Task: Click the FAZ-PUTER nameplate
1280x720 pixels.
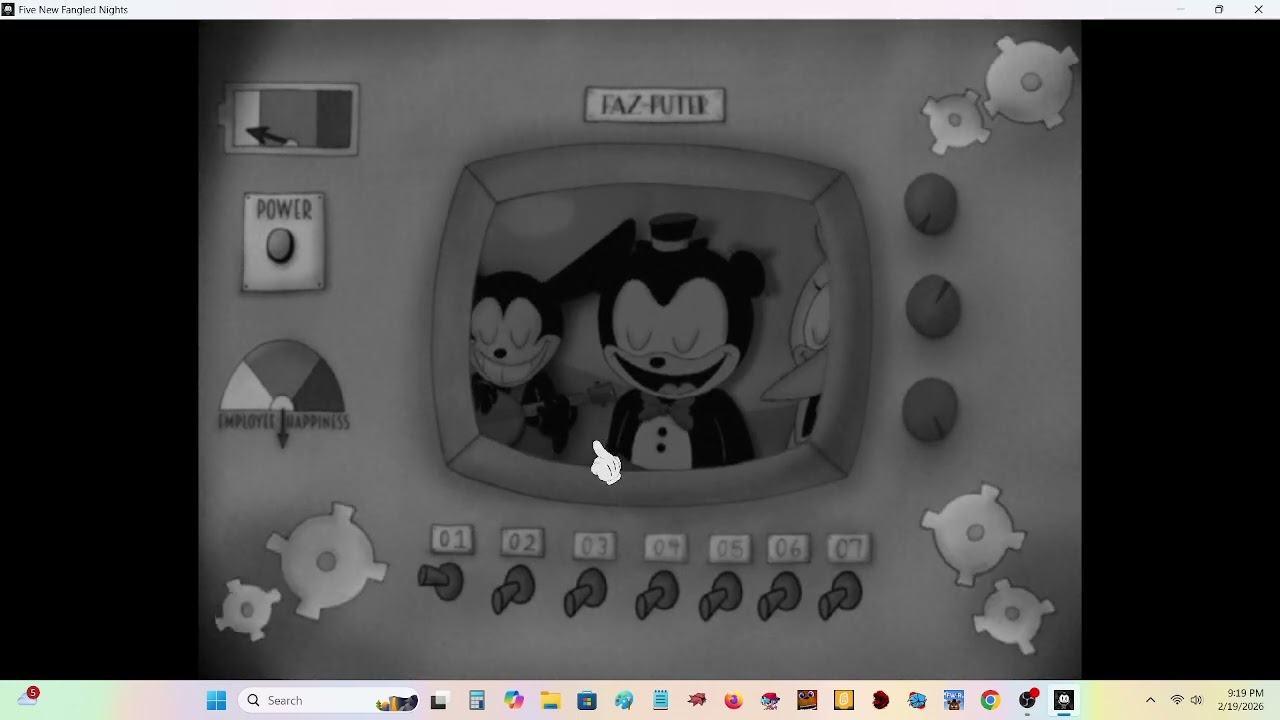Action: pos(655,105)
